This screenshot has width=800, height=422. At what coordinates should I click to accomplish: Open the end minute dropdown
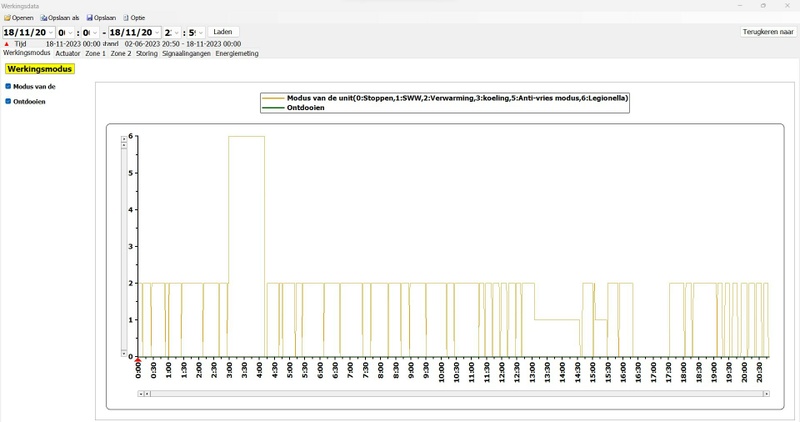coord(201,33)
